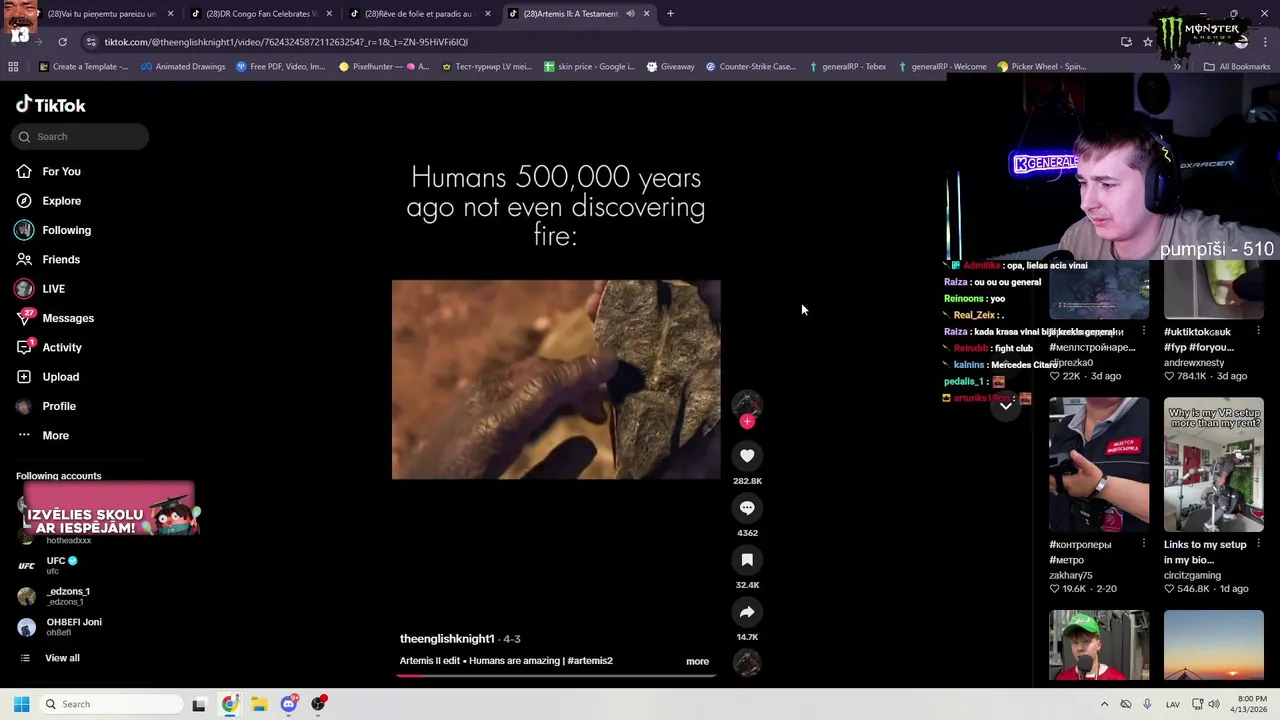1280x720 pixels.
Task: Open theenglishknight1 creator profile link
Action: (447, 639)
